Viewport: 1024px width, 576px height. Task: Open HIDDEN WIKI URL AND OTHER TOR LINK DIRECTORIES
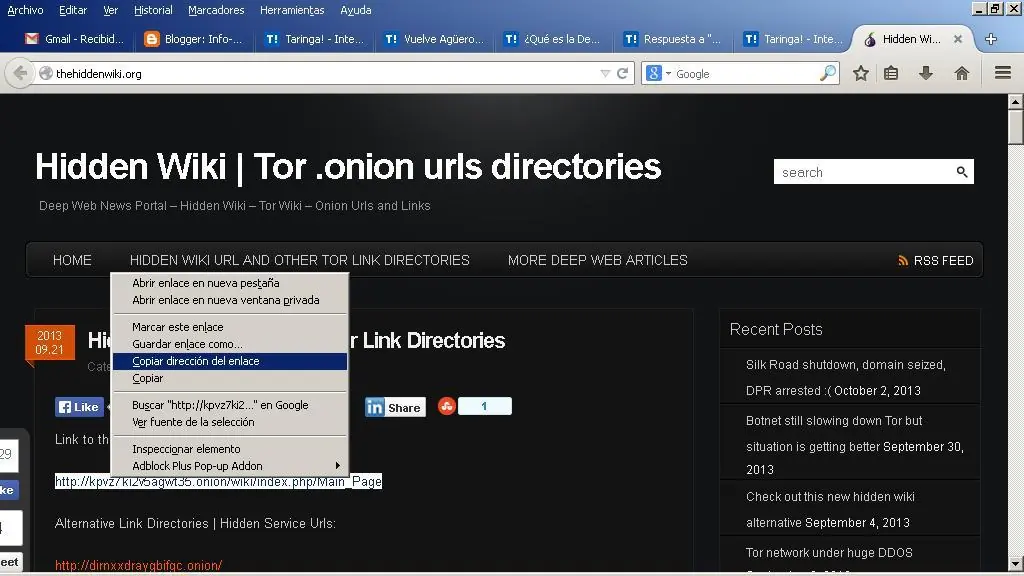pos(299,260)
